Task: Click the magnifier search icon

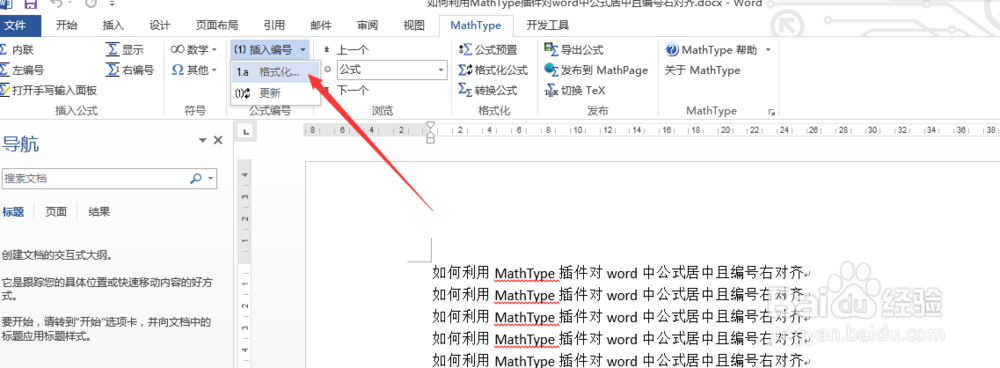Action: click(x=196, y=179)
